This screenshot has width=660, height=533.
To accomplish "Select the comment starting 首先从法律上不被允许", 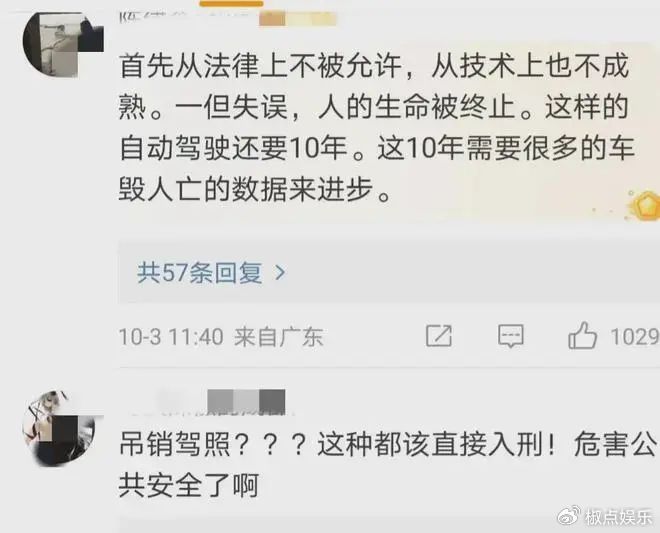I will [376, 128].
